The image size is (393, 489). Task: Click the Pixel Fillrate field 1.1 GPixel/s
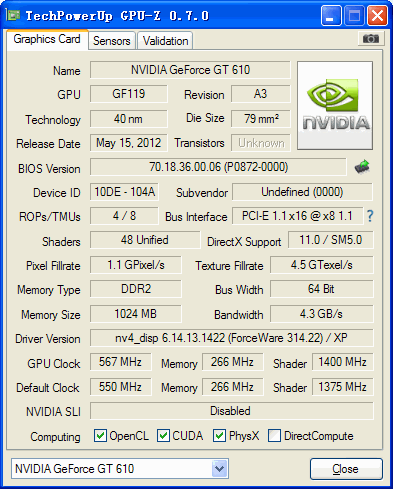[x=136, y=265]
